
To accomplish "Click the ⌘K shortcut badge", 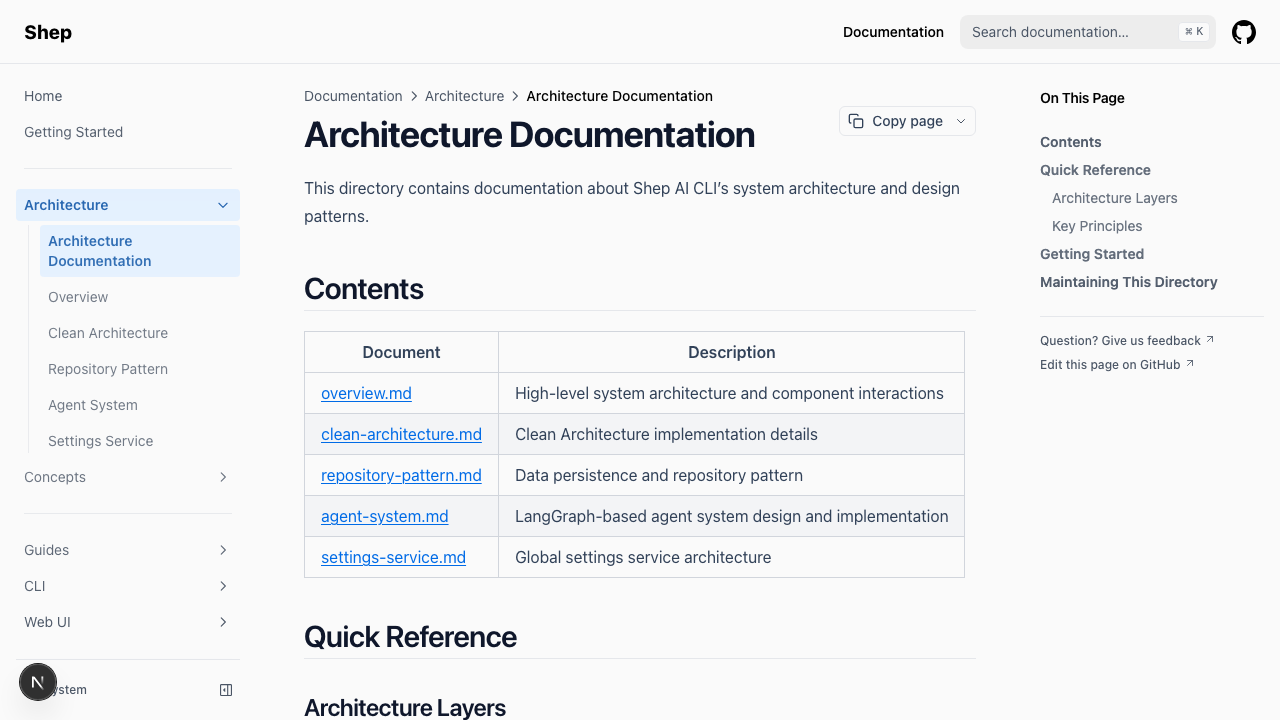I will click(1194, 32).
